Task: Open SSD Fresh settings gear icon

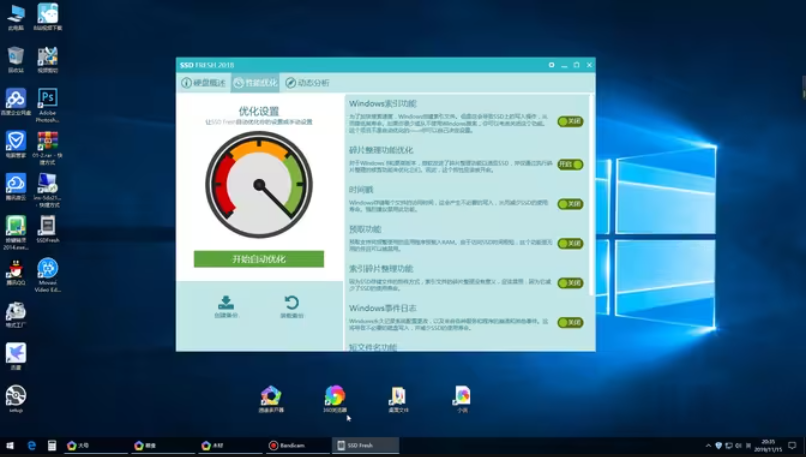Action: 551,65
